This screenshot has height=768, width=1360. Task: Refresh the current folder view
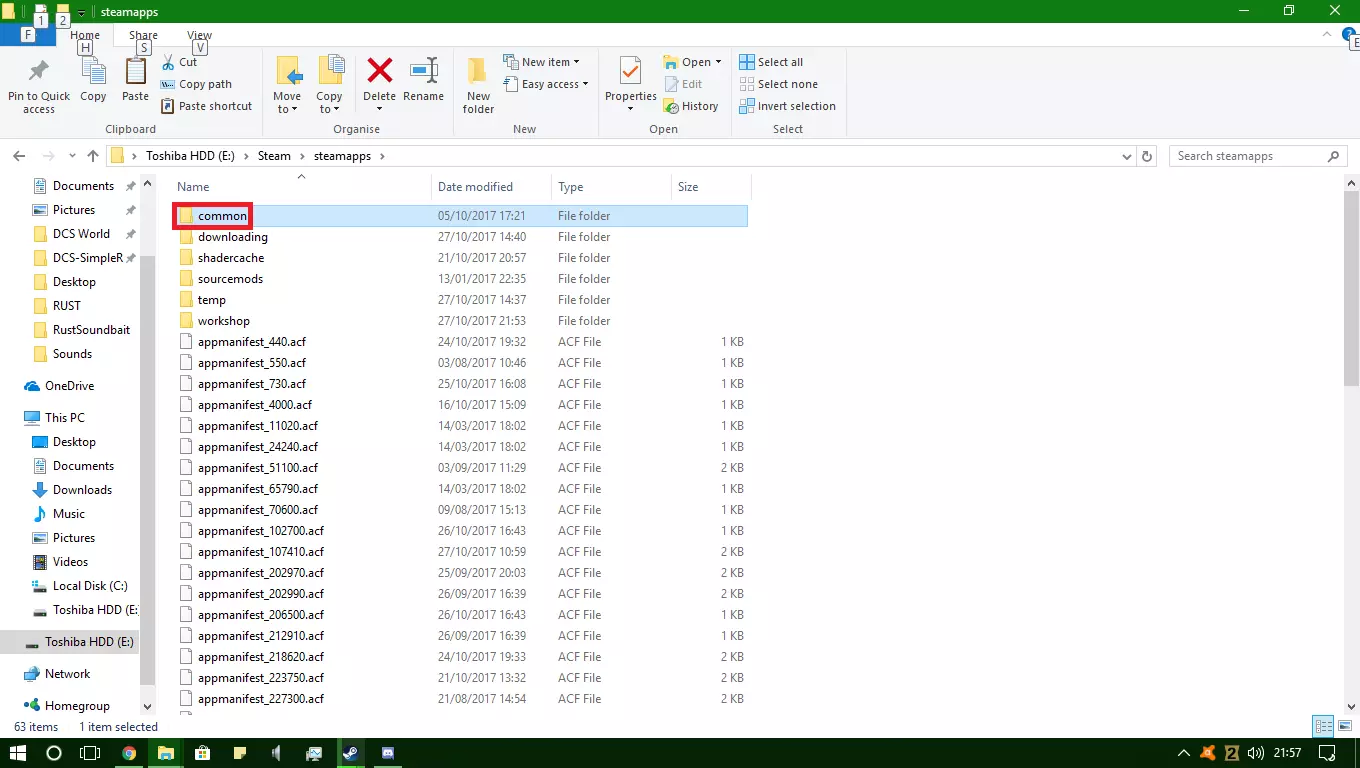point(1148,156)
